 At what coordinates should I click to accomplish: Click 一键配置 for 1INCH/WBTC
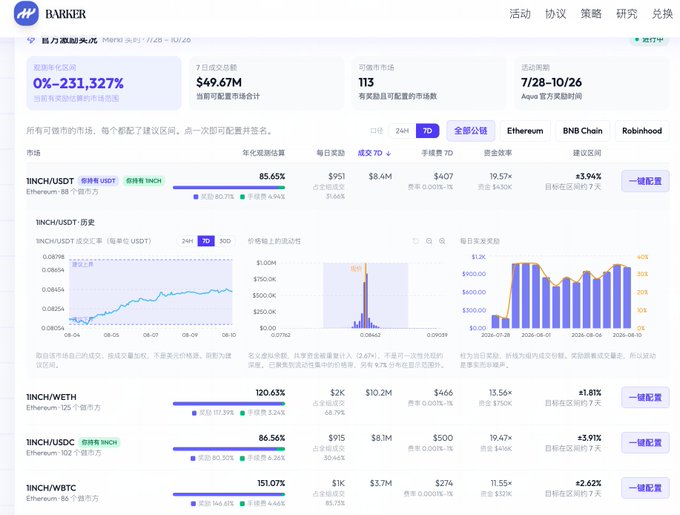pyautogui.click(x=645, y=488)
